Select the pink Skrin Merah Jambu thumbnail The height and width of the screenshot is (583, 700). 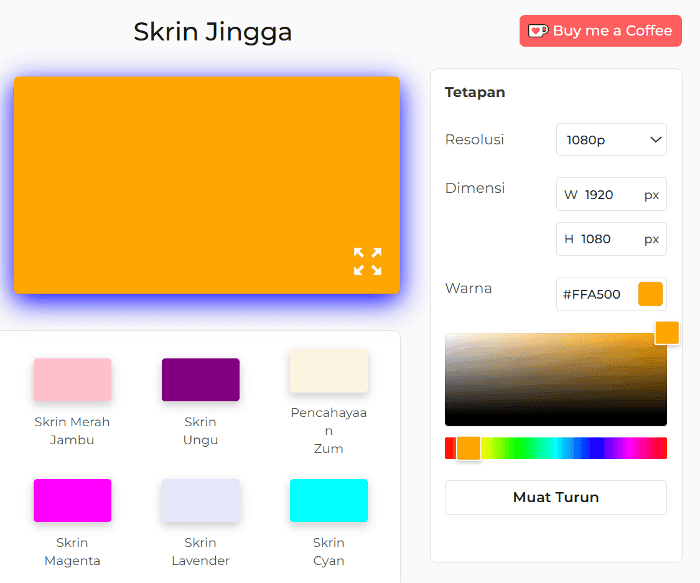(x=72, y=379)
